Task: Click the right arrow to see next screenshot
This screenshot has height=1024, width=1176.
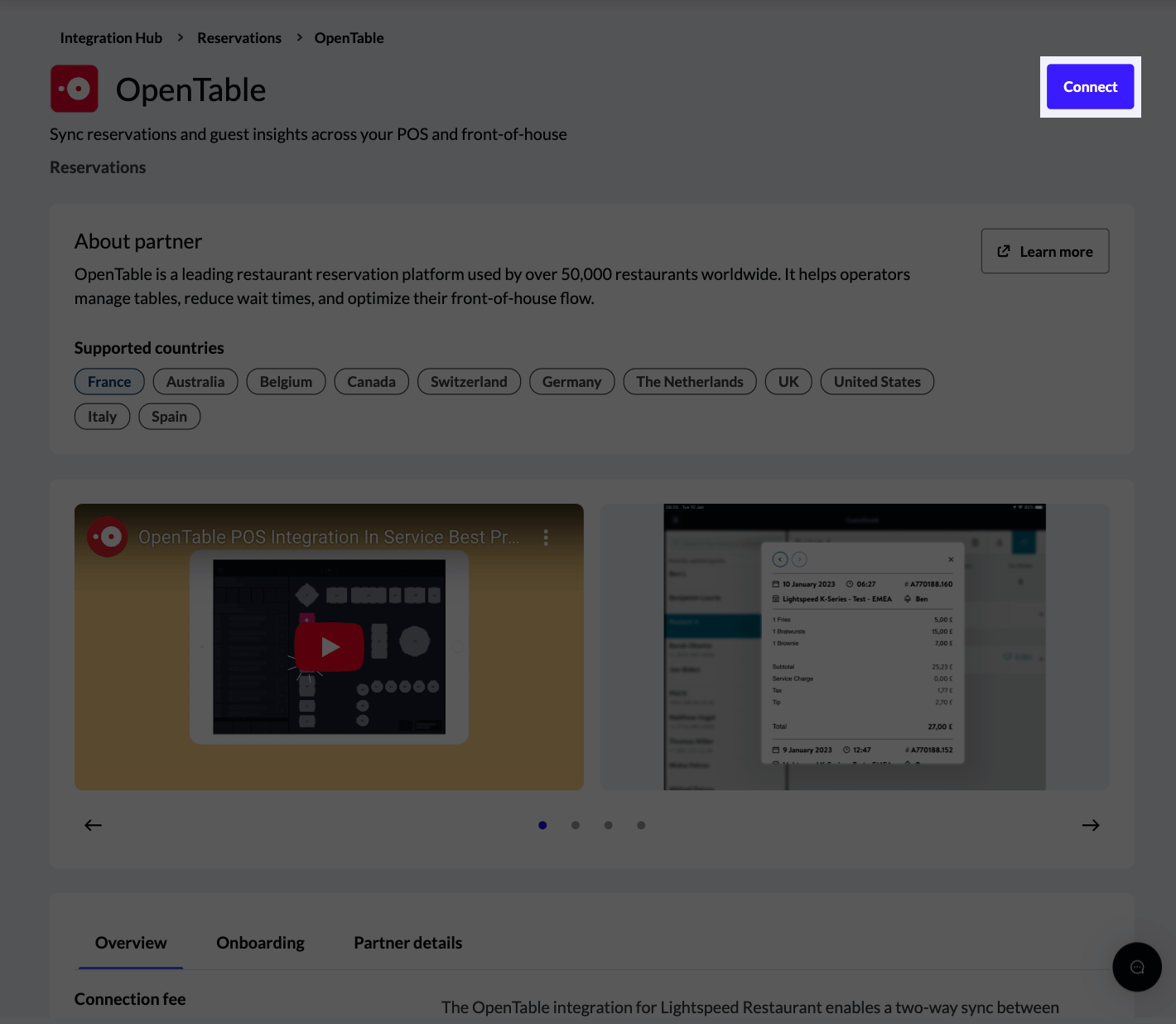Action: (x=1091, y=825)
